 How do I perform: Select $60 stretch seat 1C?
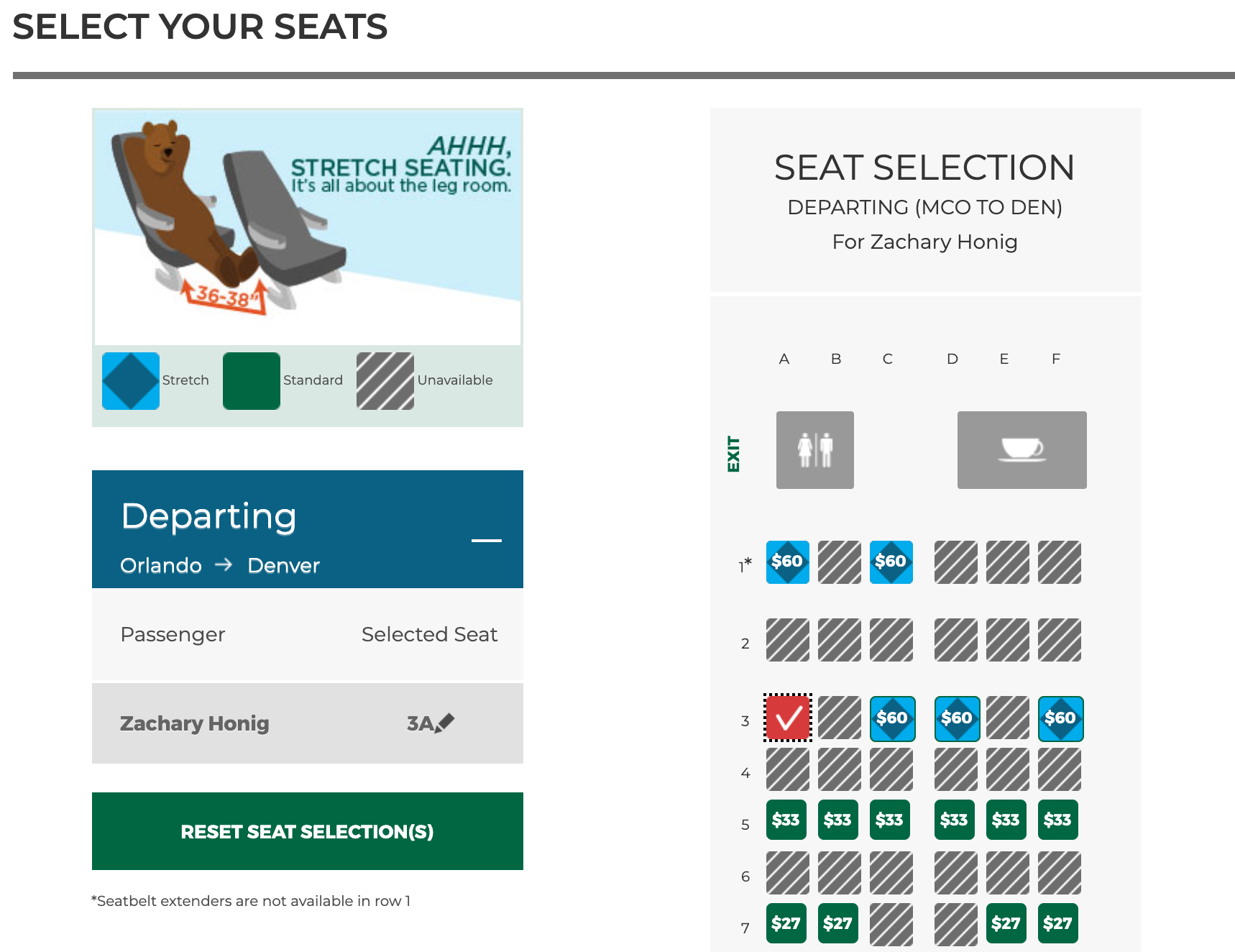point(891,562)
